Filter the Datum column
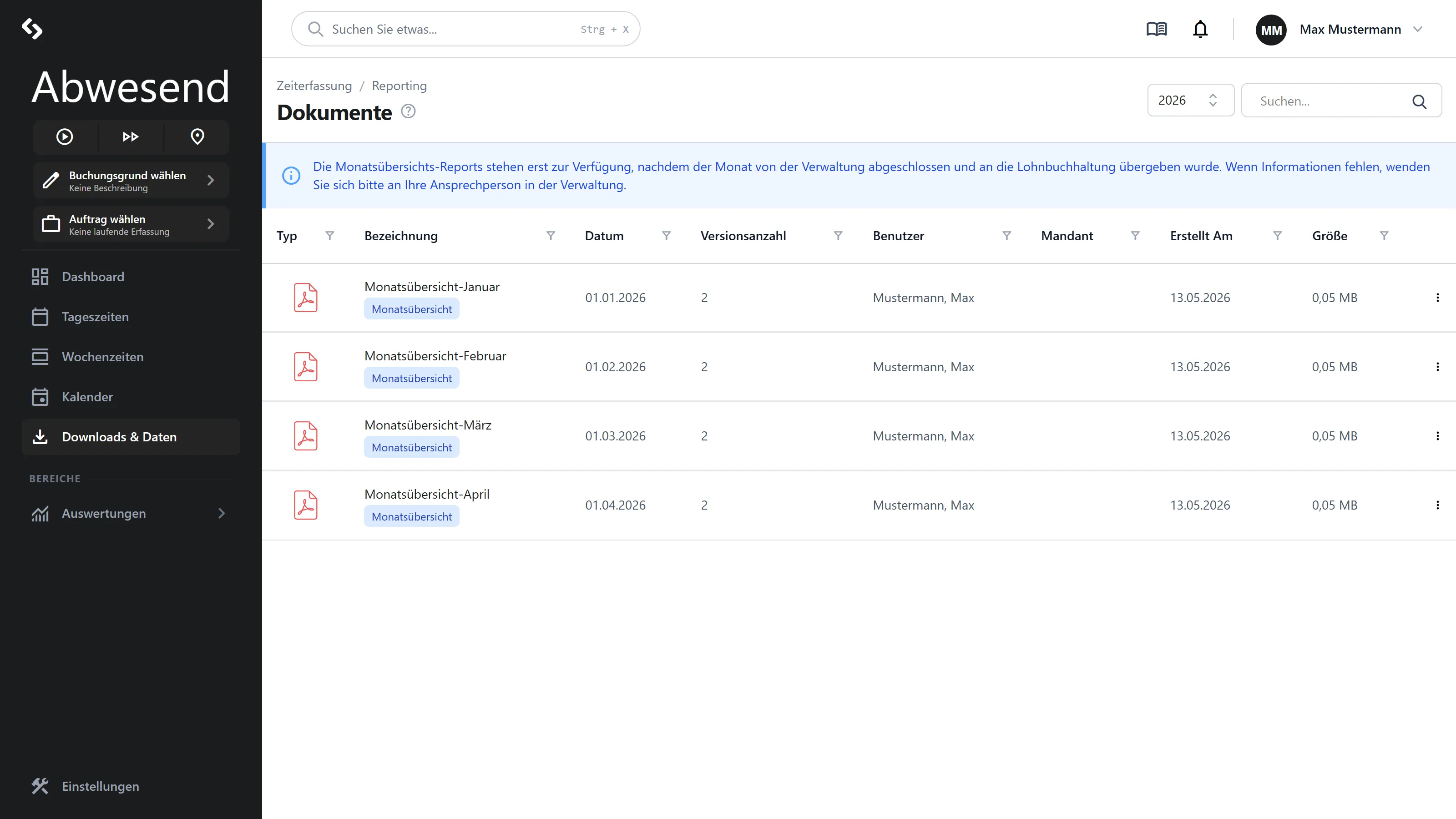 click(667, 236)
